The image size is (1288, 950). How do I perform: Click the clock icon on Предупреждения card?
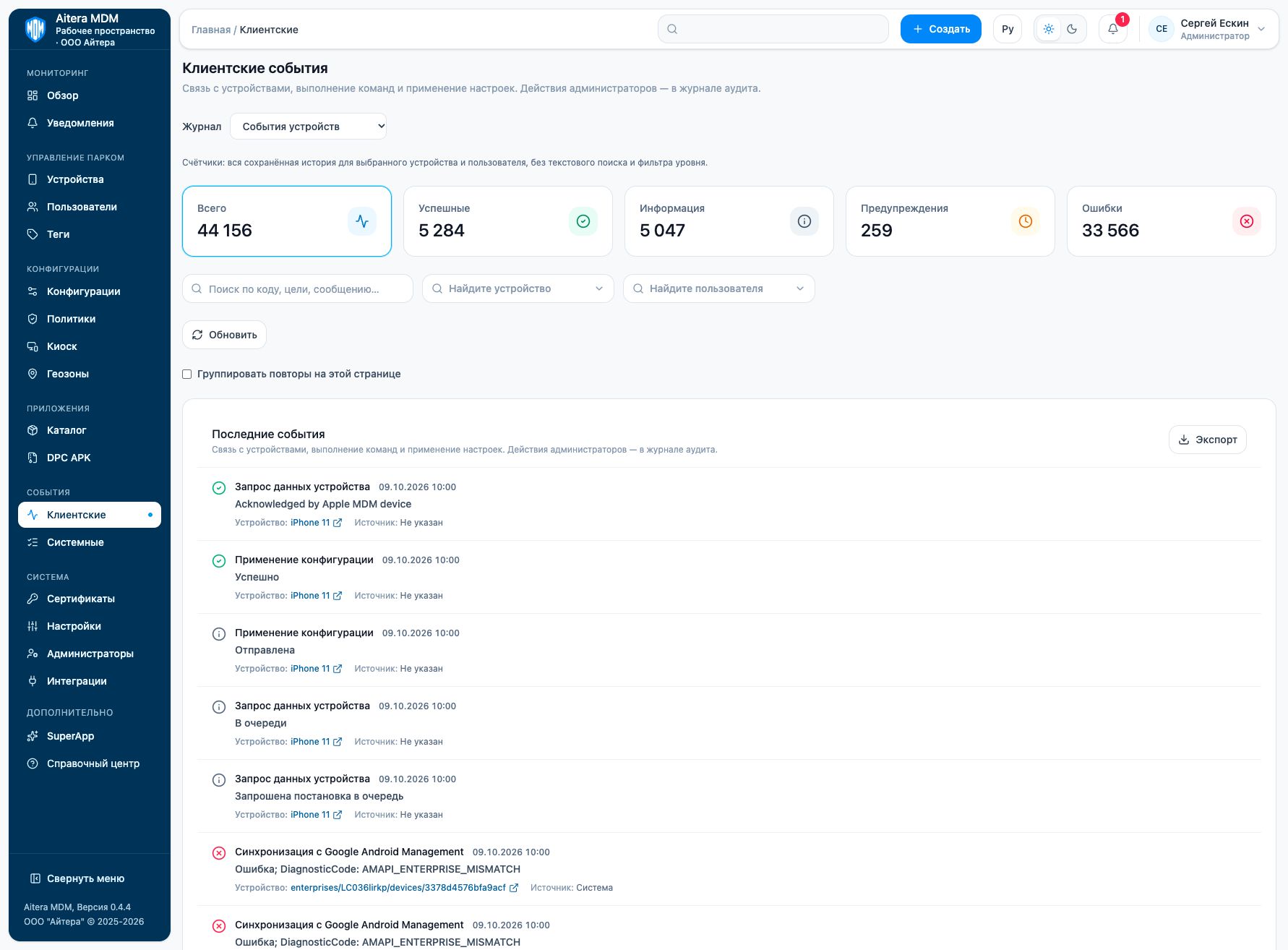click(x=1026, y=221)
